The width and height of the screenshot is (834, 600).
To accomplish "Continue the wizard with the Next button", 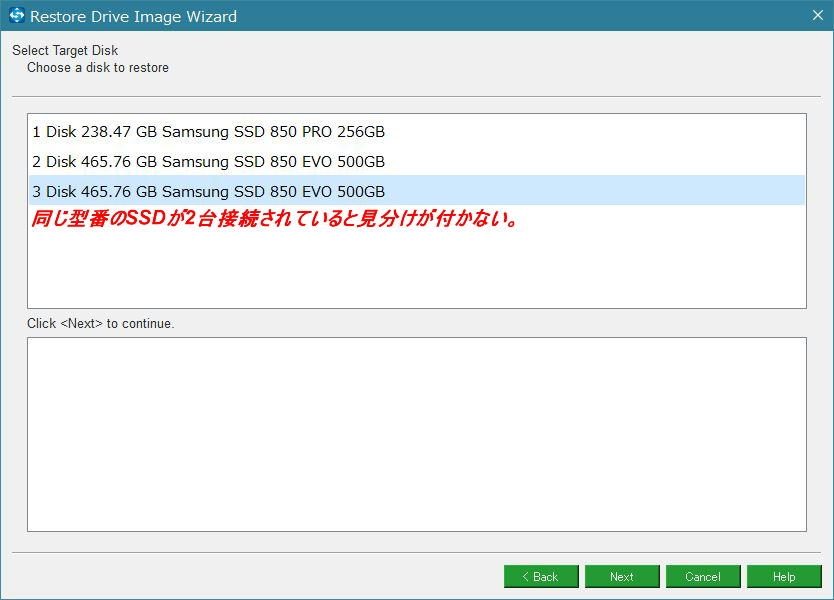I will click(x=622, y=577).
